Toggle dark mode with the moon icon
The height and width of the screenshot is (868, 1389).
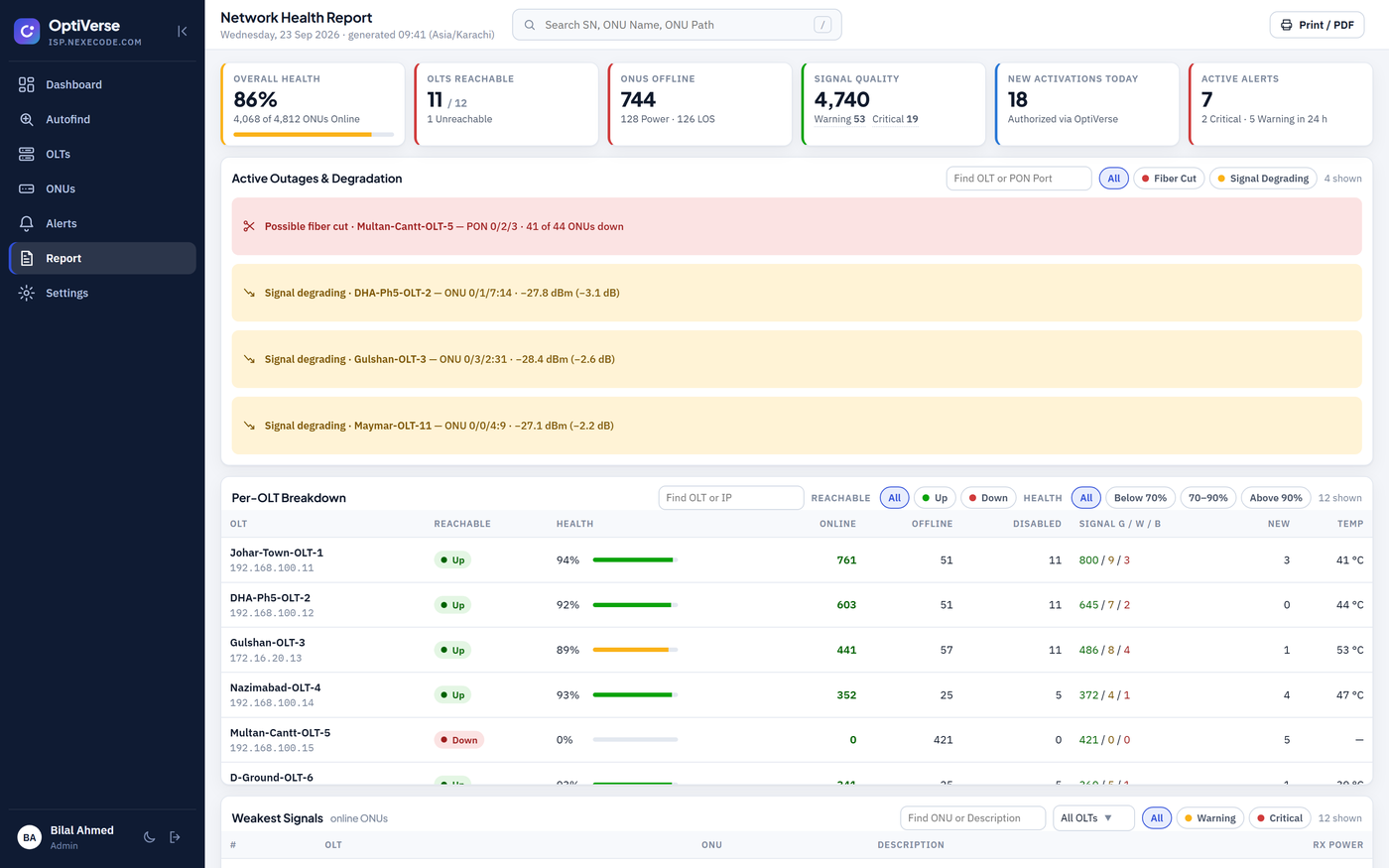[x=149, y=837]
